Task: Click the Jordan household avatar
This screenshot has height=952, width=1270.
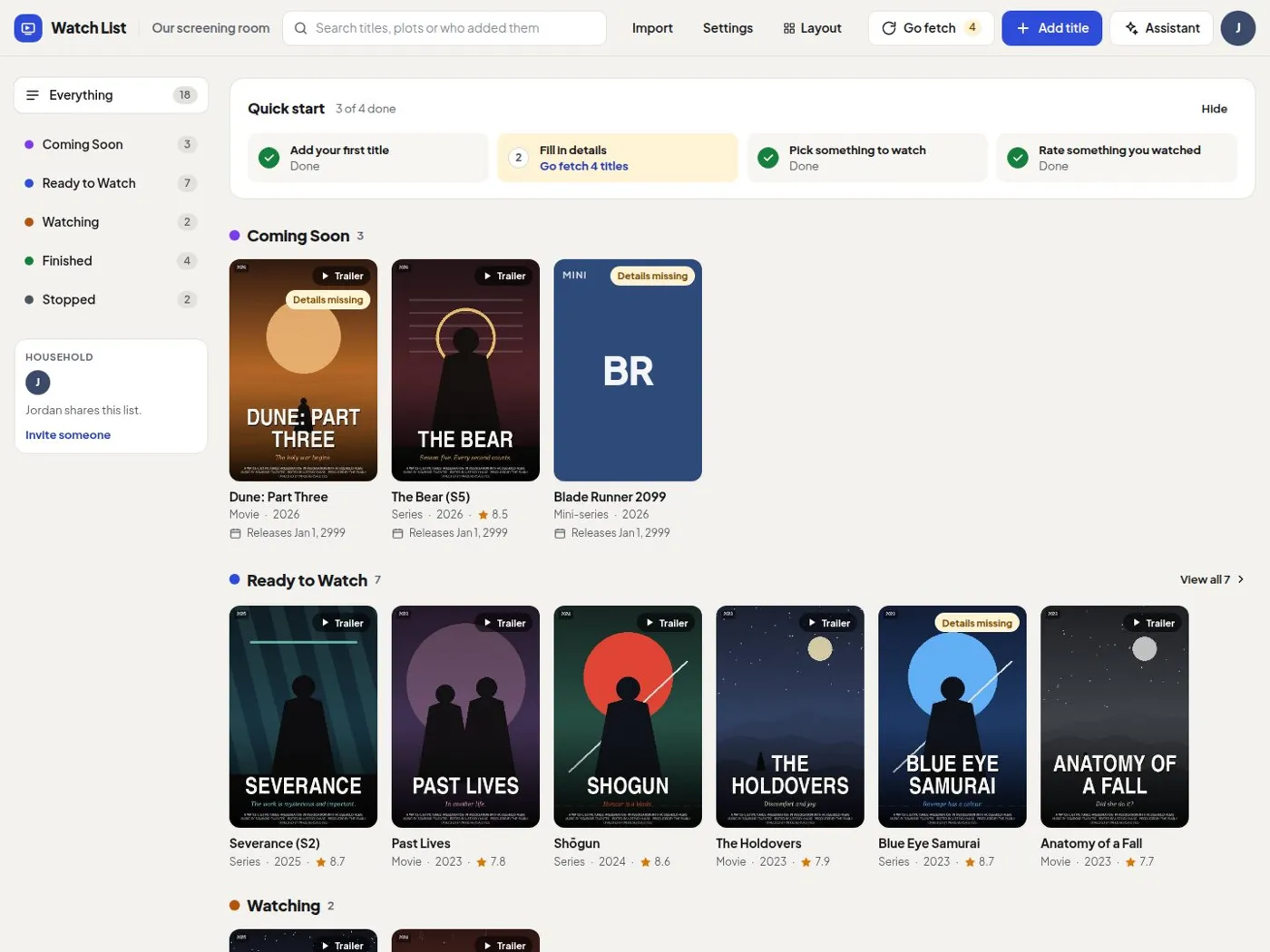Action: [38, 383]
